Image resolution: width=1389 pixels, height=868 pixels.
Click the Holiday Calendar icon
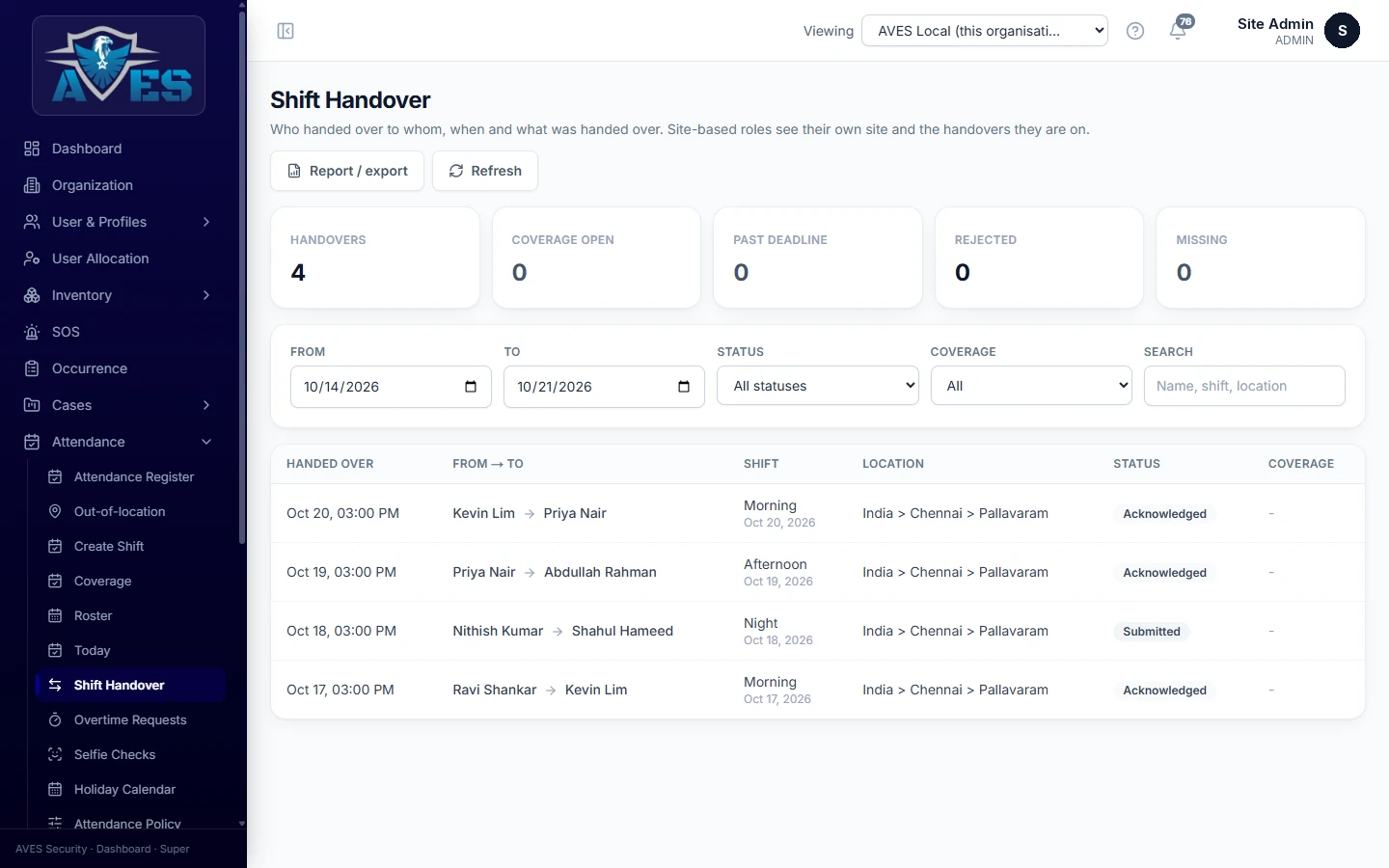[55, 789]
